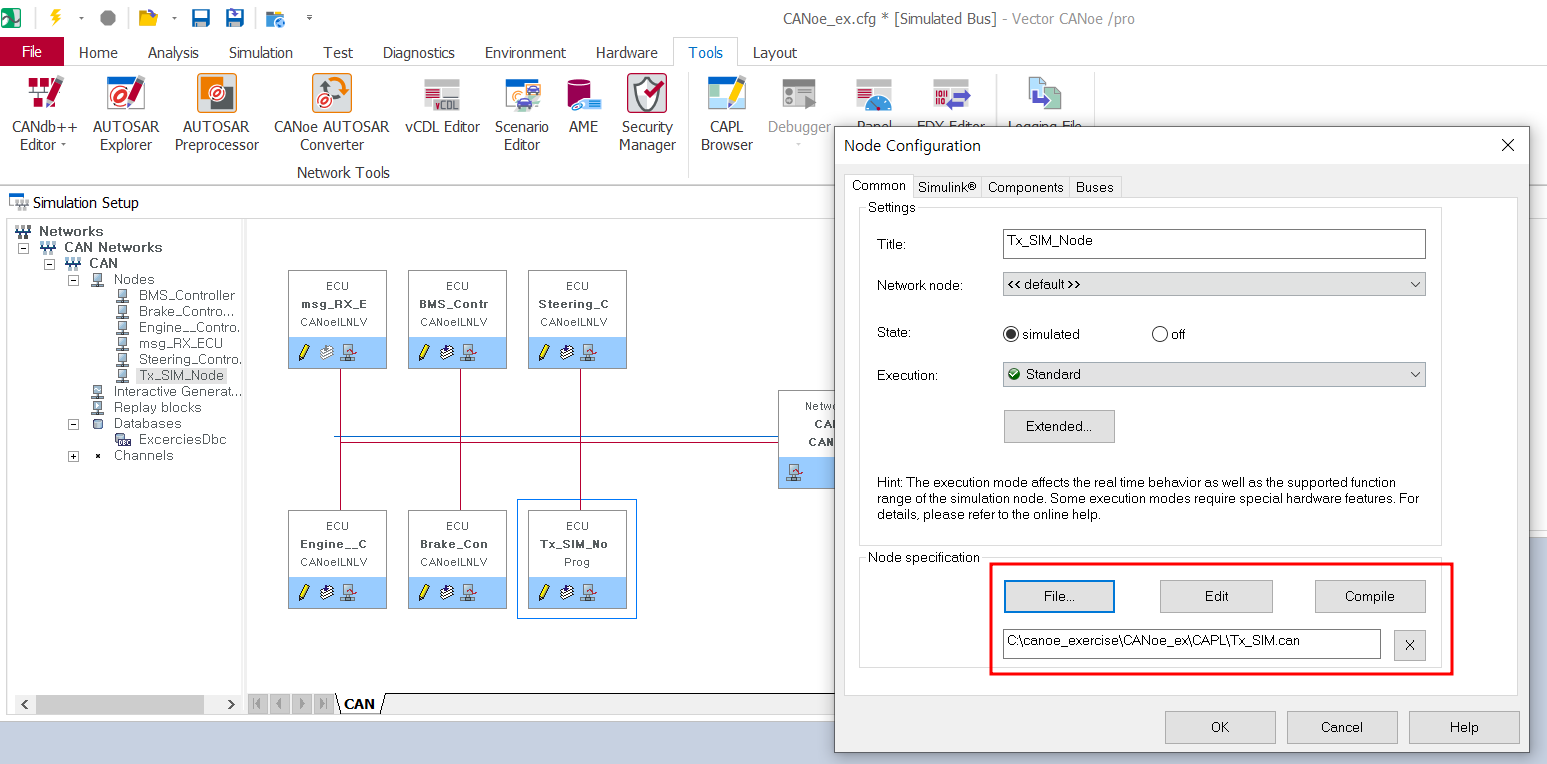Viewport: 1547px width, 764px height.
Task: Open the Components tab in Node Configuration
Action: coord(1025,187)
